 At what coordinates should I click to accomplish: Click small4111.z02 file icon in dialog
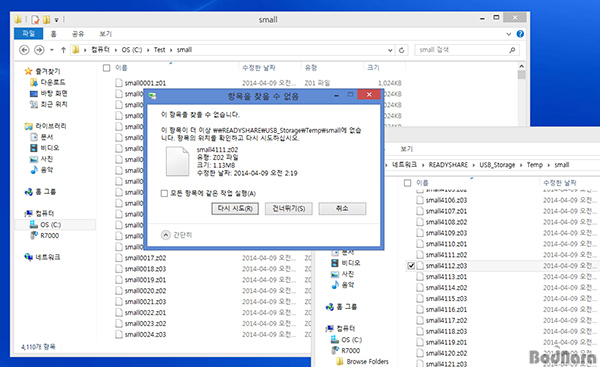tap(177, 161)
